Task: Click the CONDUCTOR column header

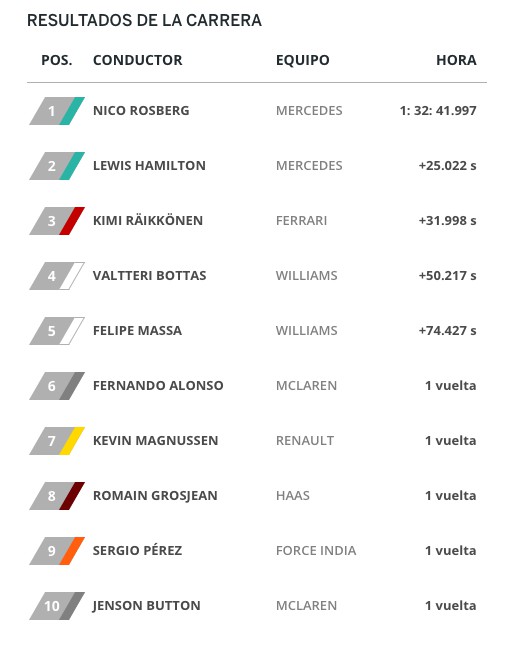Action: click(x=137, y=60)
